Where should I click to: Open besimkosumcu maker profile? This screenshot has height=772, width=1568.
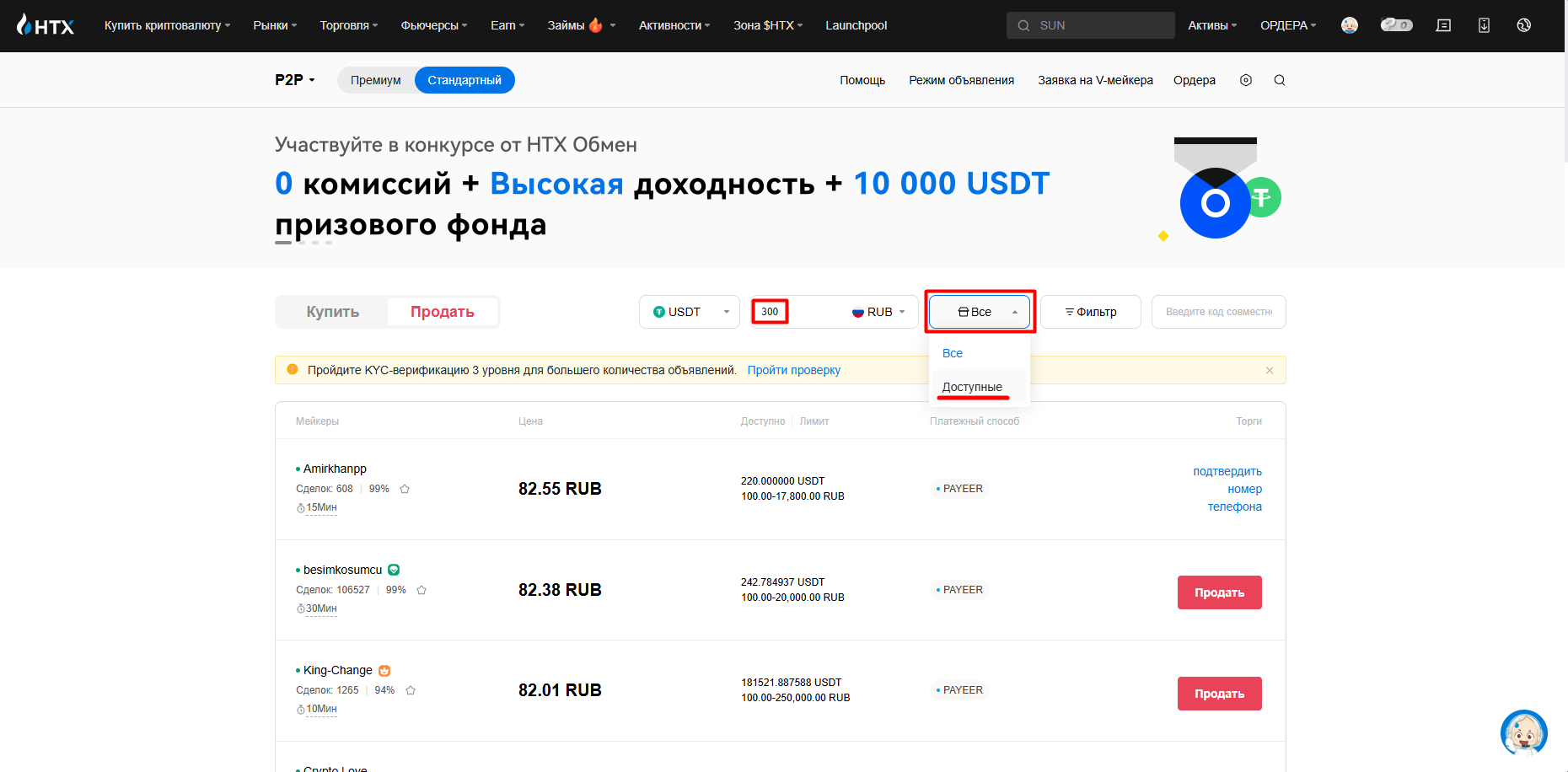click(342, 570)
